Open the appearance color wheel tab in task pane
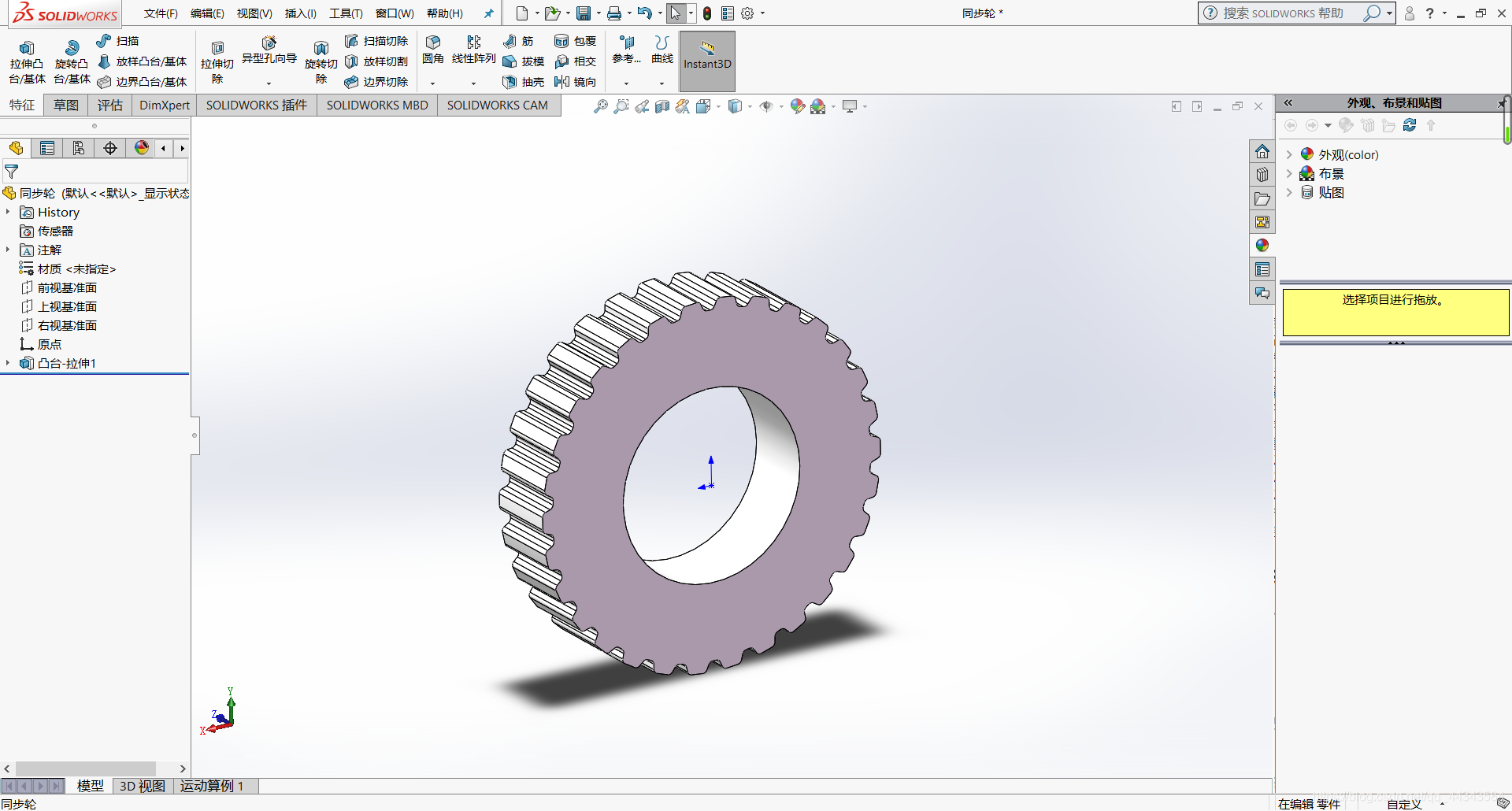The width and height of the screenshot is (1512, 811). (1262, 246)
